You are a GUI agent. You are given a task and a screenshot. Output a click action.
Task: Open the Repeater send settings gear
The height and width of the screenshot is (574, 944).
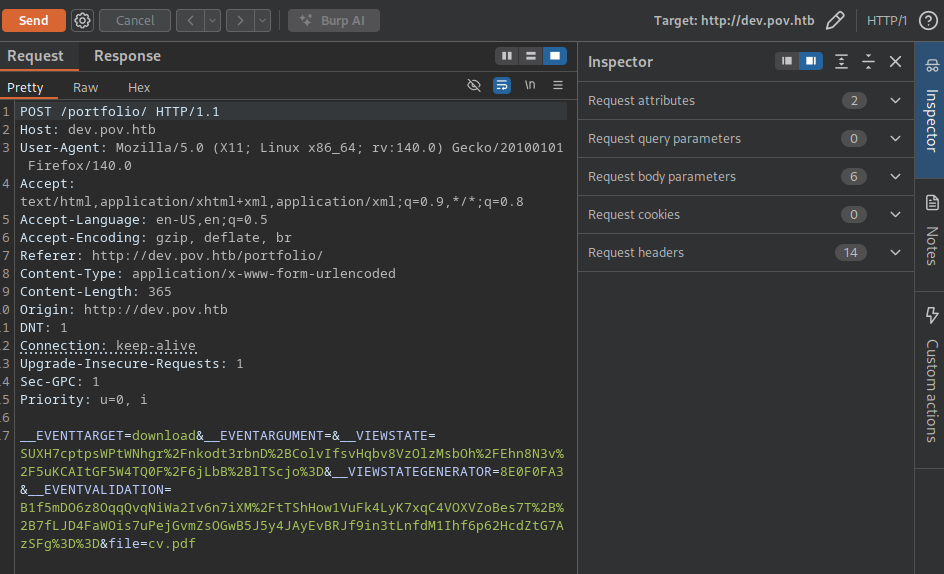tap(83, 20)
